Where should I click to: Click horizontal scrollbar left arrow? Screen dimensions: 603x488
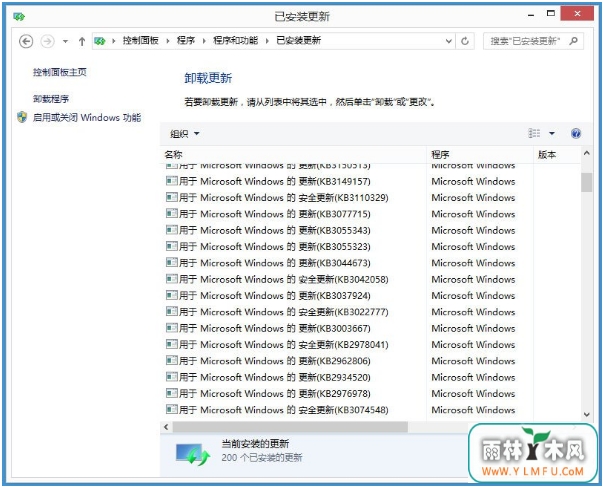tap(166, 427)
